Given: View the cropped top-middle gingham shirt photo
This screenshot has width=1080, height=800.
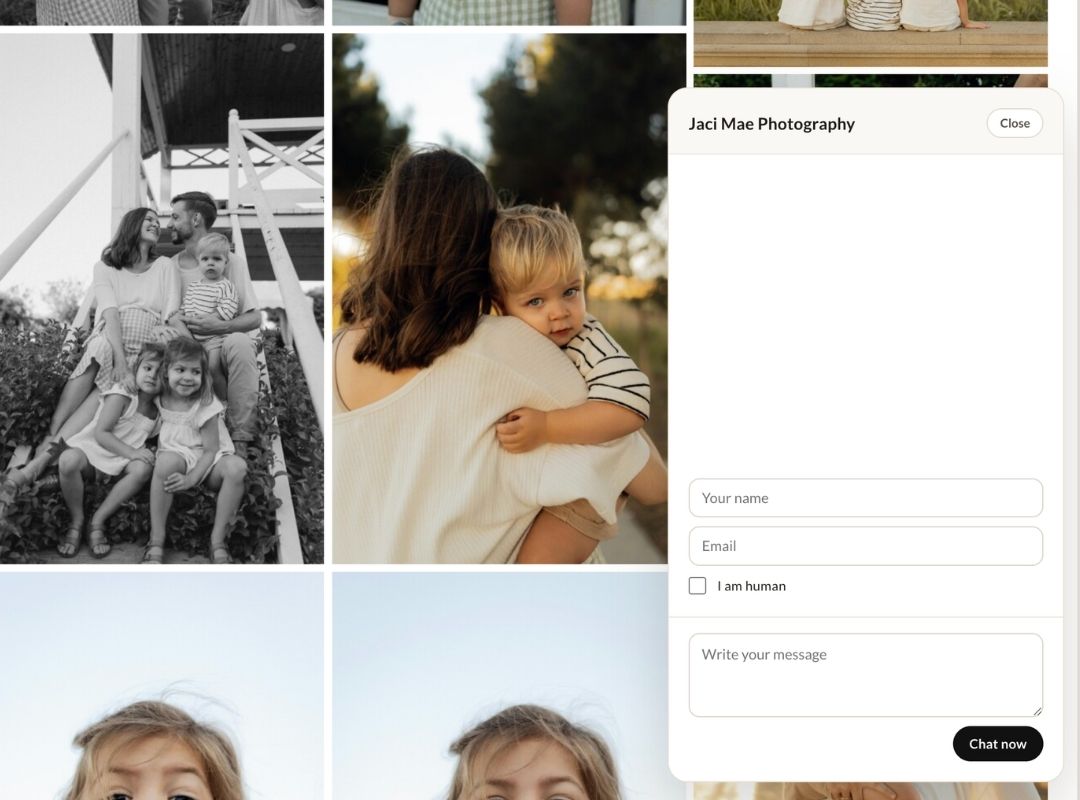Looking at the screenshot, I should [508, 12].
